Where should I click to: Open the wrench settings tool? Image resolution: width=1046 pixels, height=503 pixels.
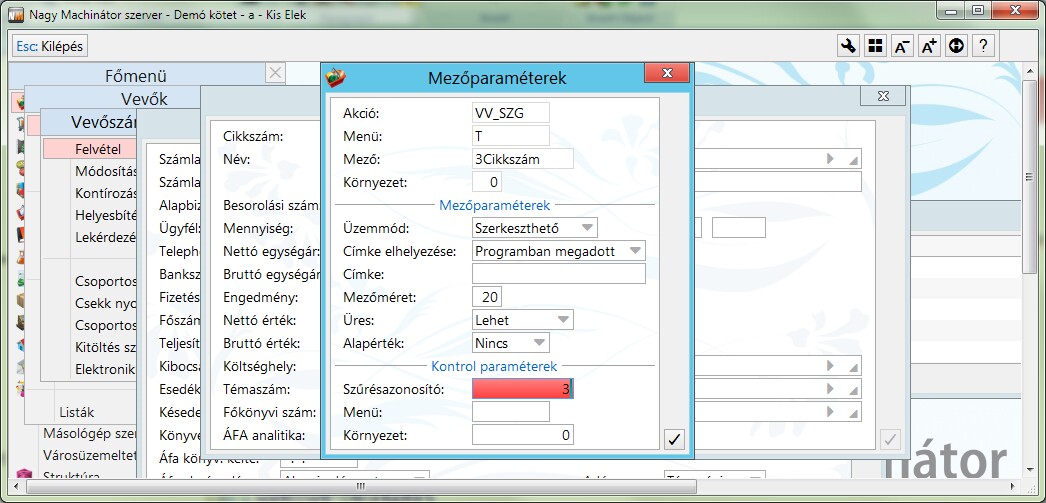(x=848, y=46)
